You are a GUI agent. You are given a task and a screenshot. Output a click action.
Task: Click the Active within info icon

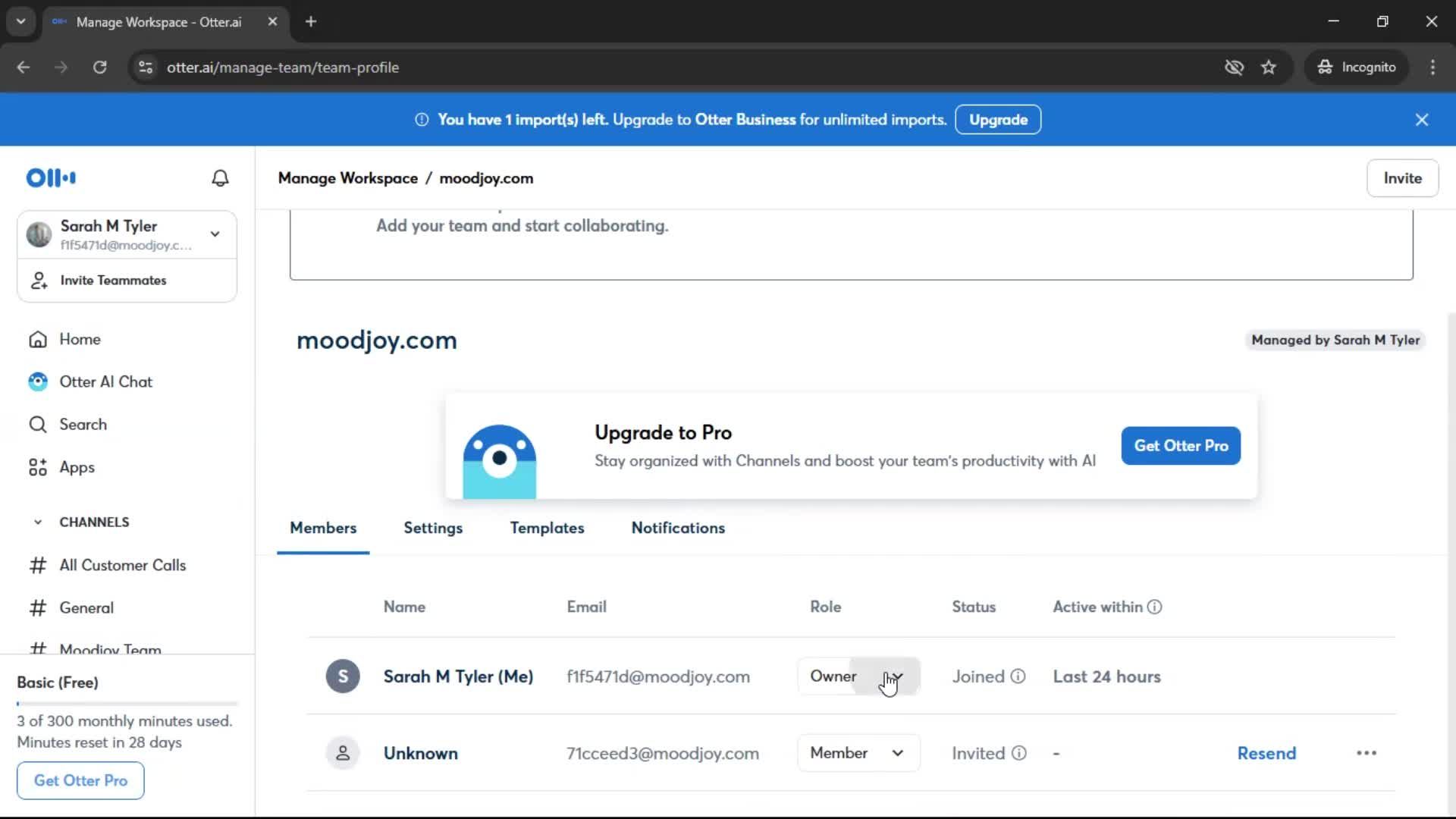click(x=1154, y=607)
